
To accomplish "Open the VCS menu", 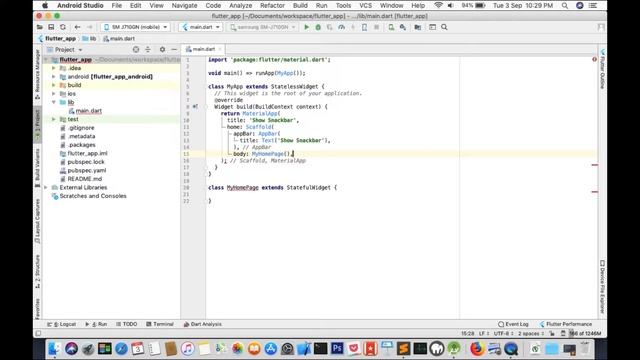I will [x=365, y=6].
